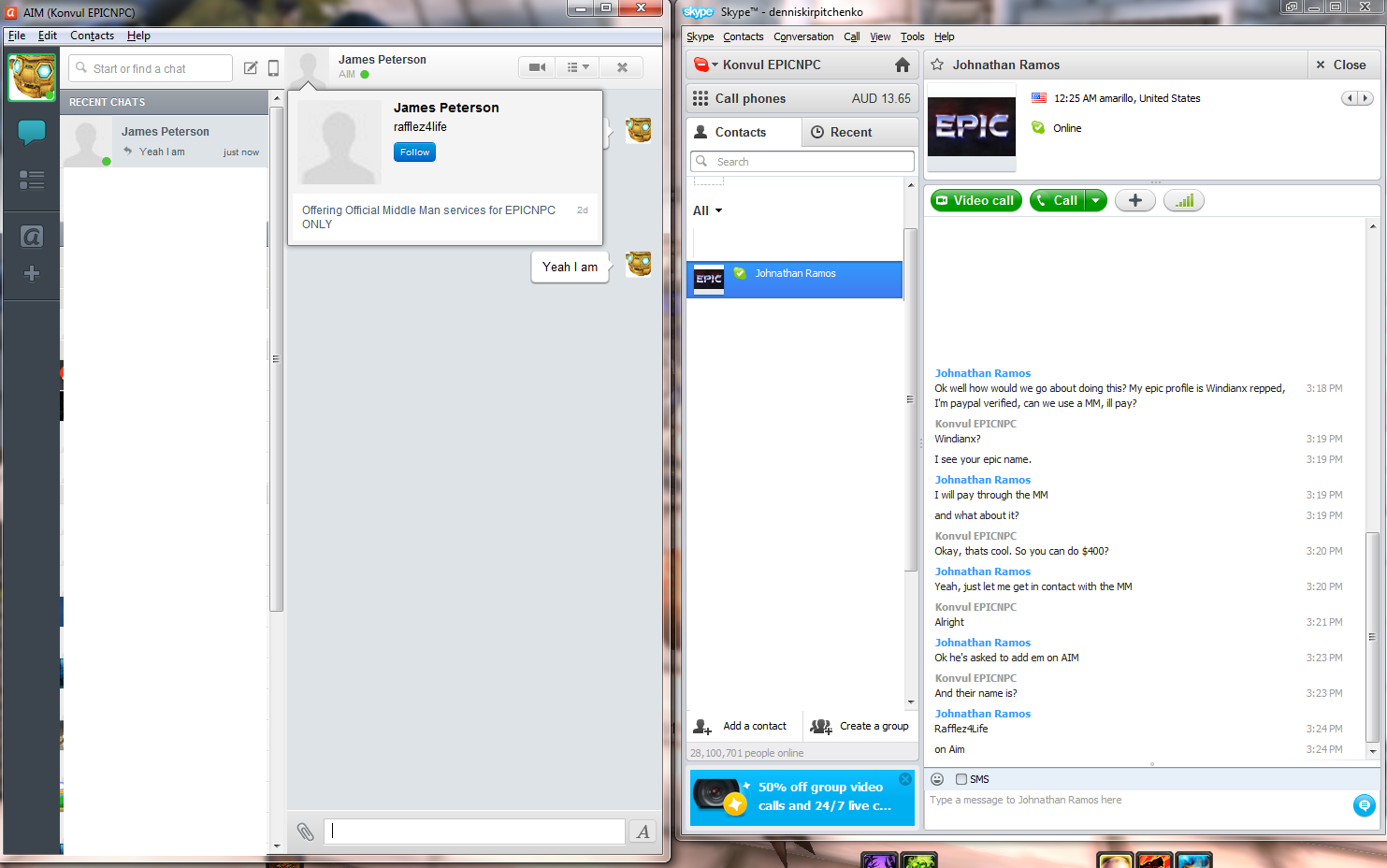This screenshot has width=1387, height=868.
Task: Add Johnathan Ramos to favorites star
Action: [937, 65]
